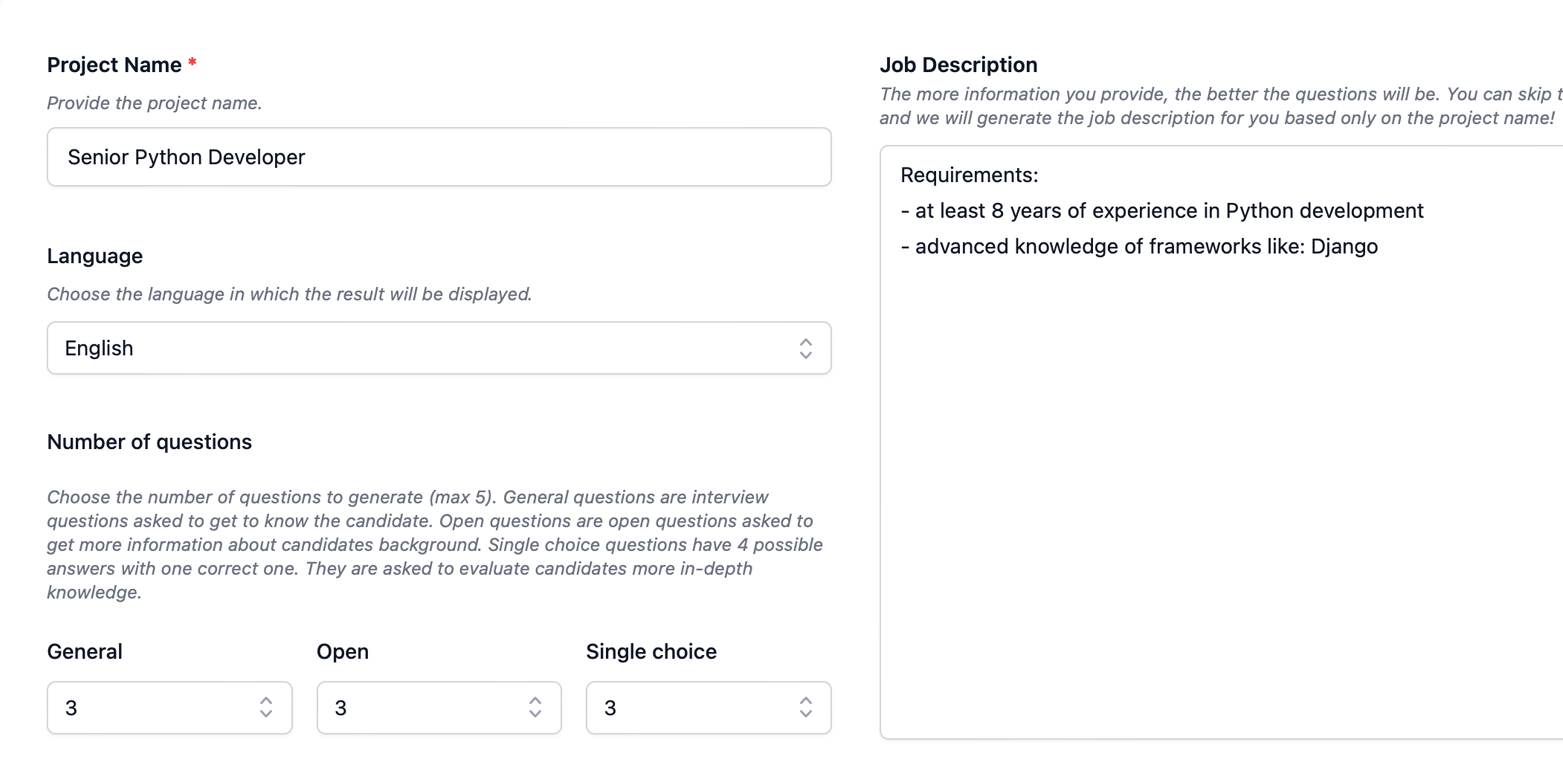Click the Language dropdown chevron icon

(x=806, y=348)
